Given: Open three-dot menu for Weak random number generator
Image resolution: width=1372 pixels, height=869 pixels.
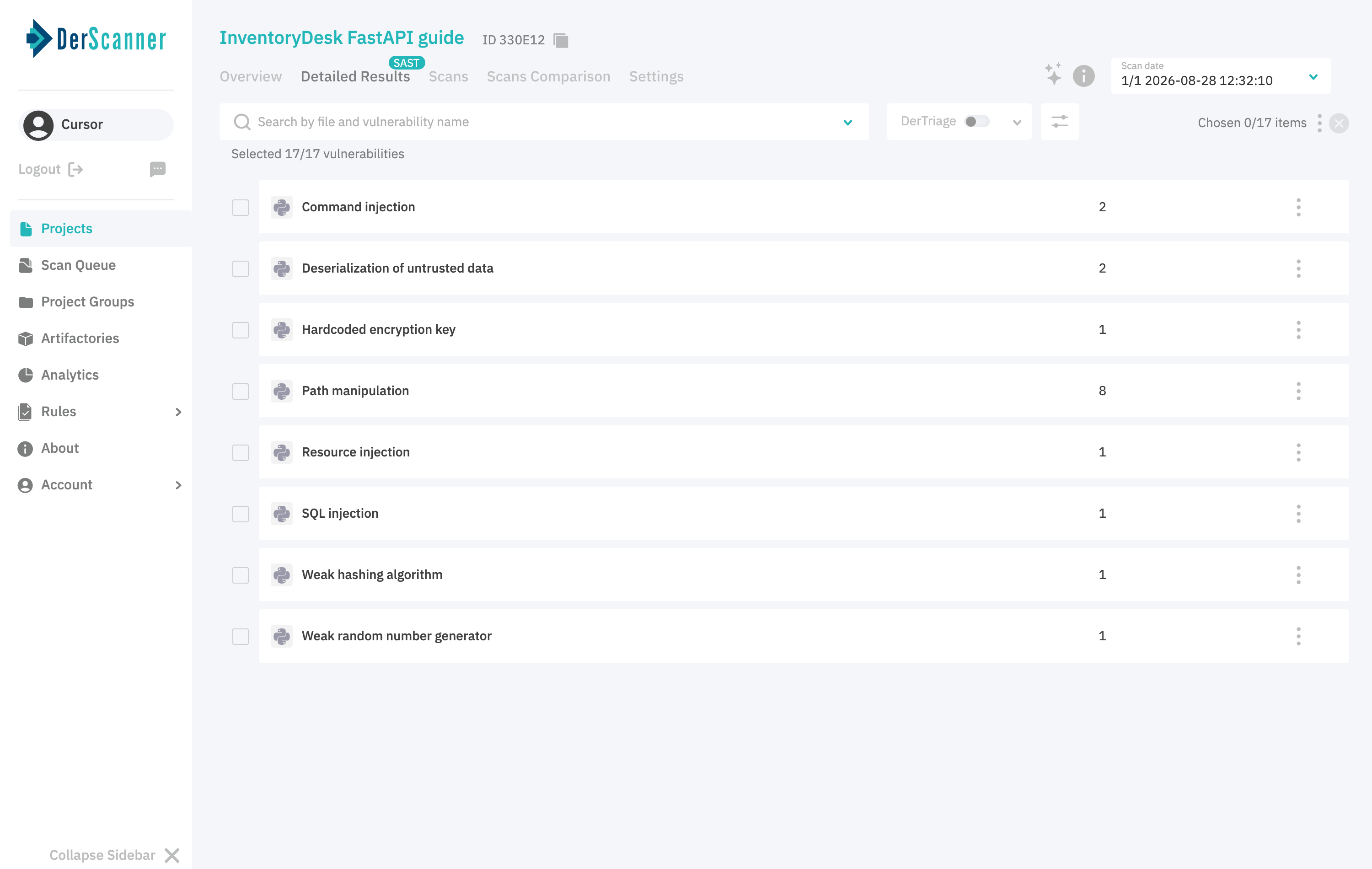Looking at the screenshot, I should [1298, 636].
